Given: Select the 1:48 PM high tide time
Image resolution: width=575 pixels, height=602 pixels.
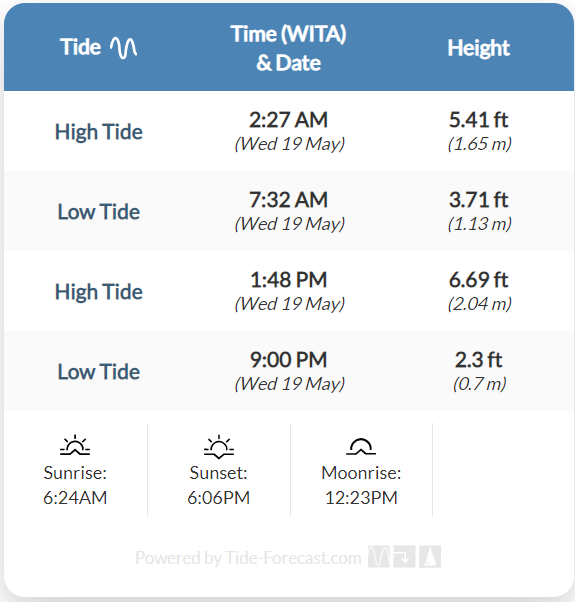Looking at the screenshot, I should click(289, 280).
